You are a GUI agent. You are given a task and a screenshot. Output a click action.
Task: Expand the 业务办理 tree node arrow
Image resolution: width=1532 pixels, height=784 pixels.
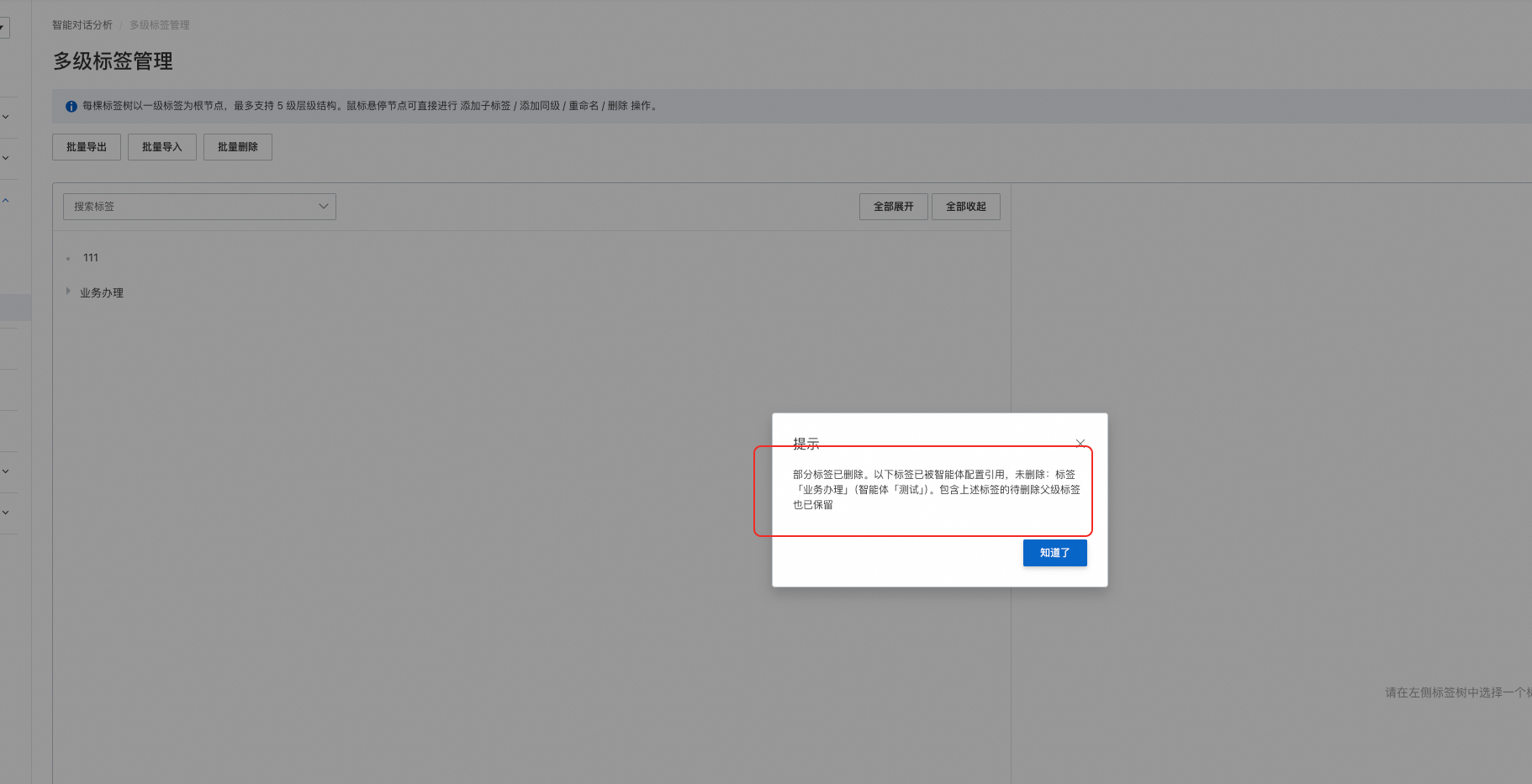(x=68, y=291)
